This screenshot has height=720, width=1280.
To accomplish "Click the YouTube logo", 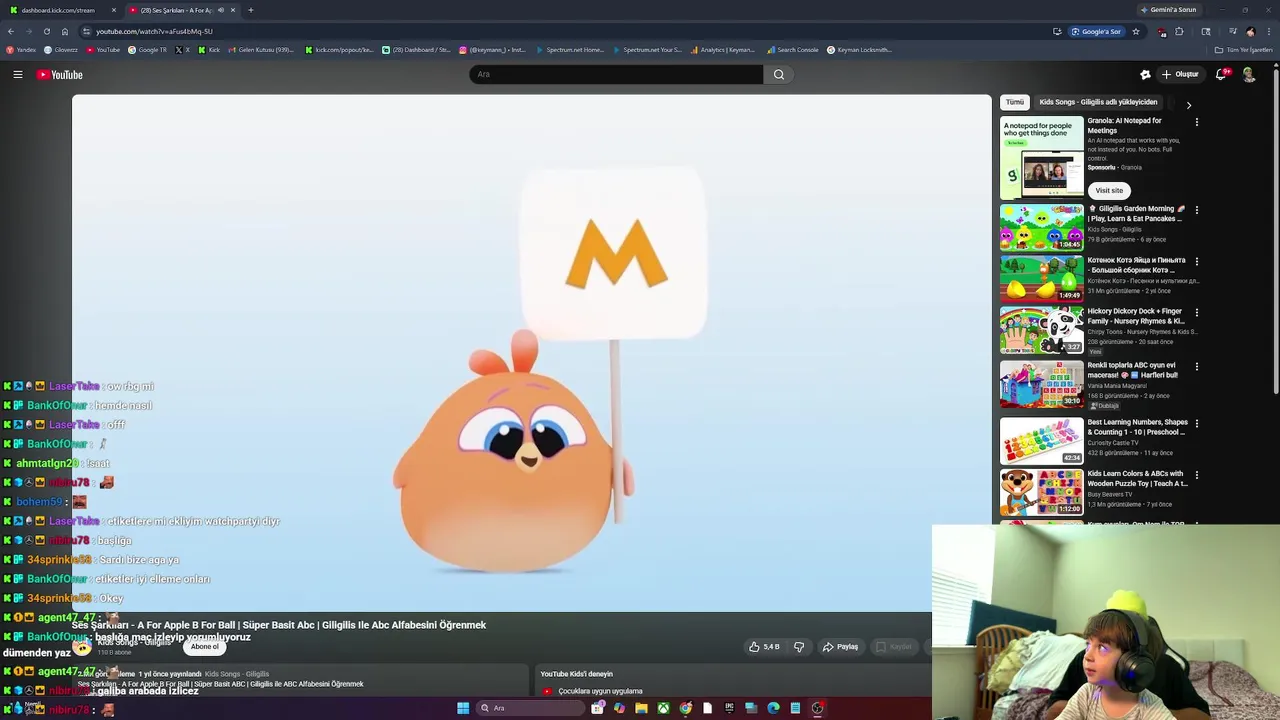I will click(x=60, y=74).
